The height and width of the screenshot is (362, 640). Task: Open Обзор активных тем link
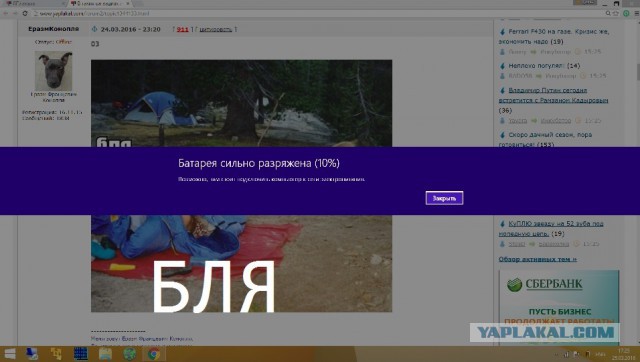tap(538, 259)
